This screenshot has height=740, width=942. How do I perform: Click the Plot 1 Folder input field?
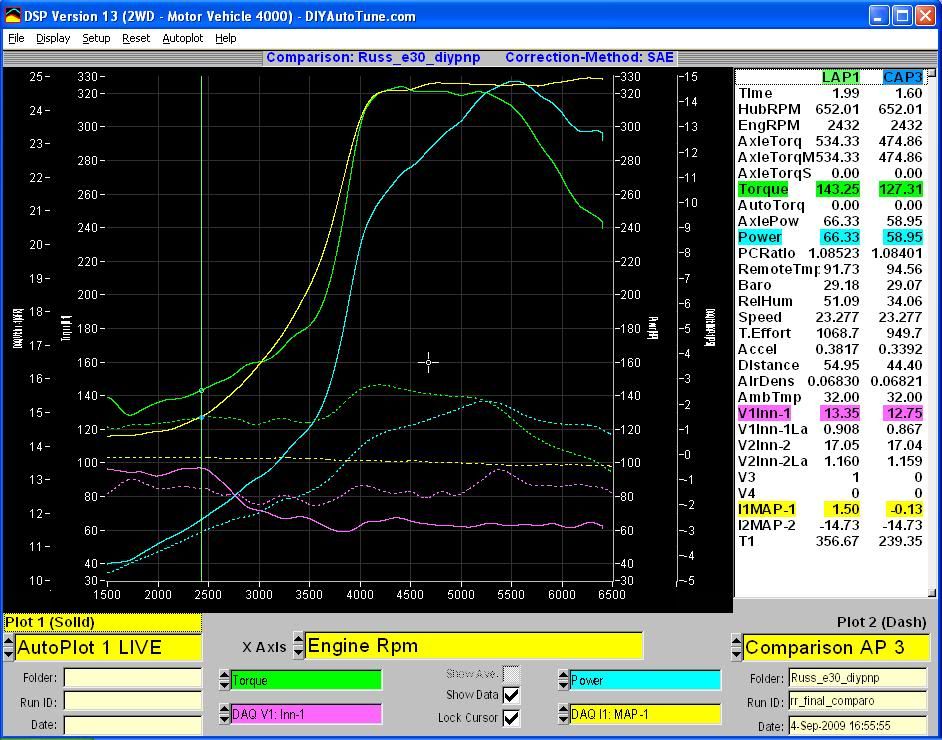(x=133, y=678)
